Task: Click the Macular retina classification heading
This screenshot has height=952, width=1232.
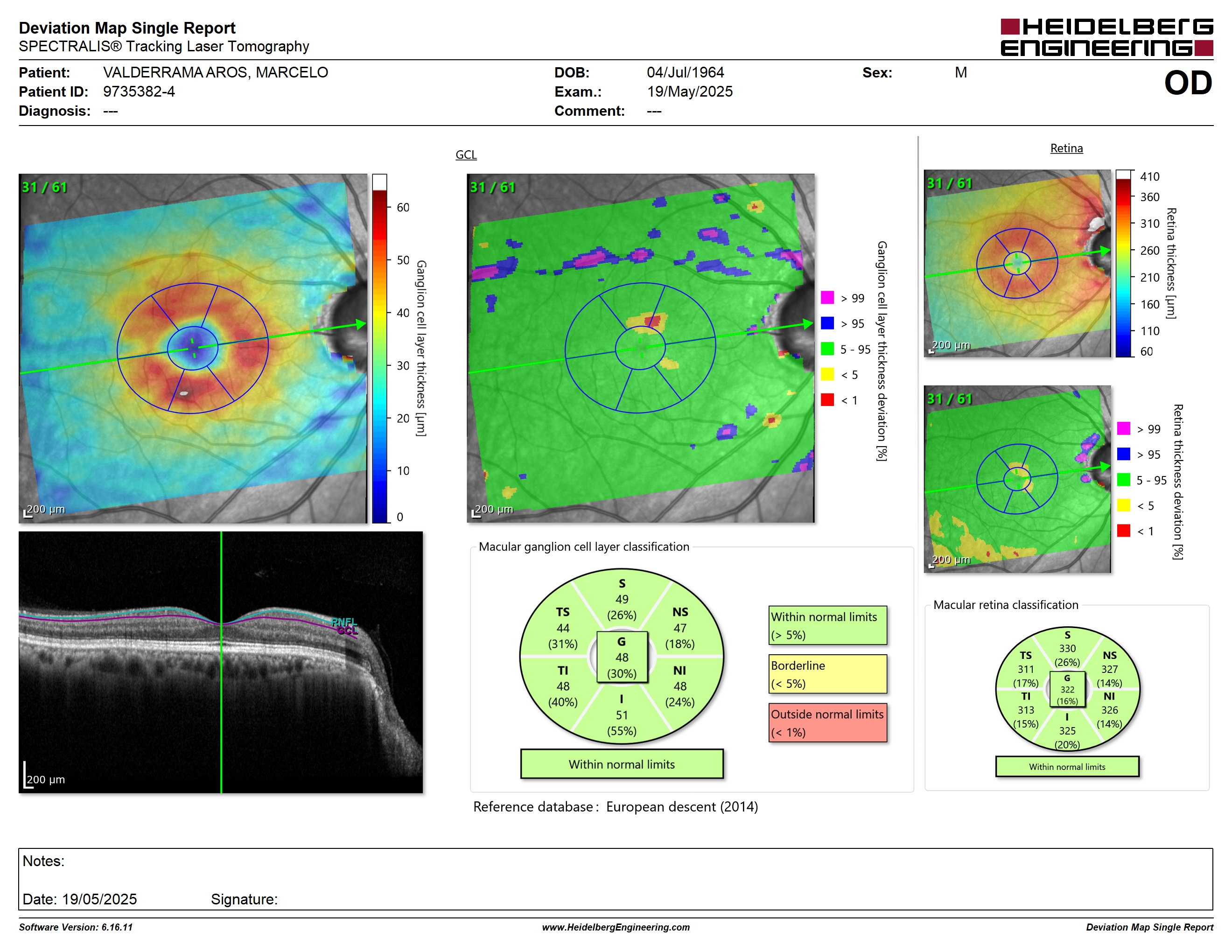Action: 1005,605
